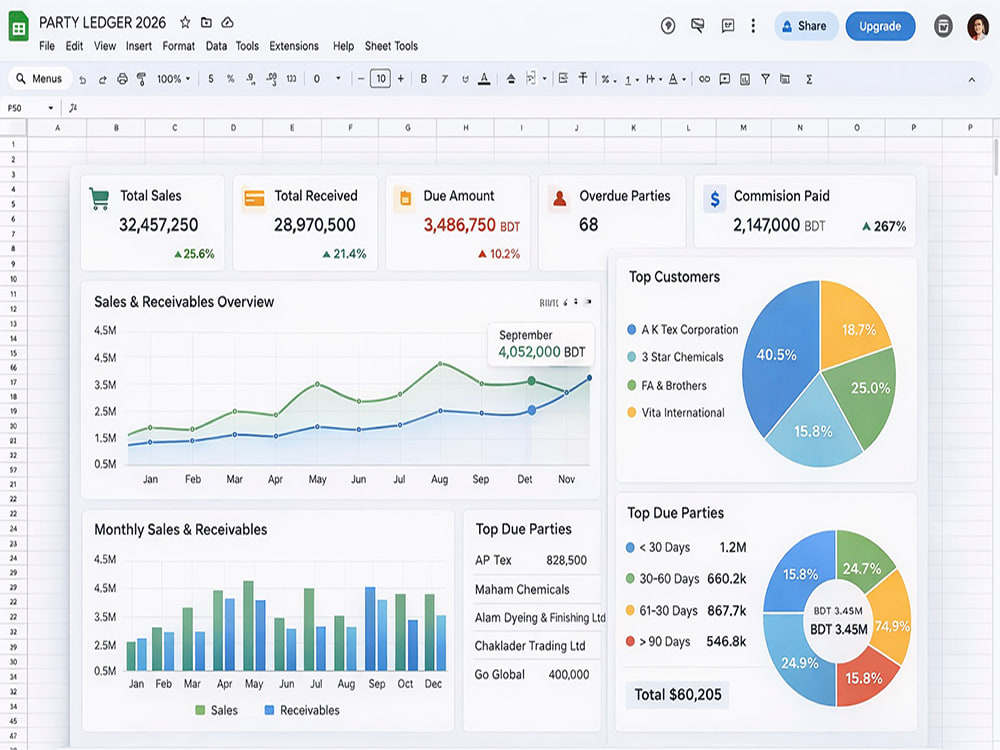Toggle A K Tex Corporation legend dot
The width and height of the screenshot is (1000, 750).
[x=631, y=330]
